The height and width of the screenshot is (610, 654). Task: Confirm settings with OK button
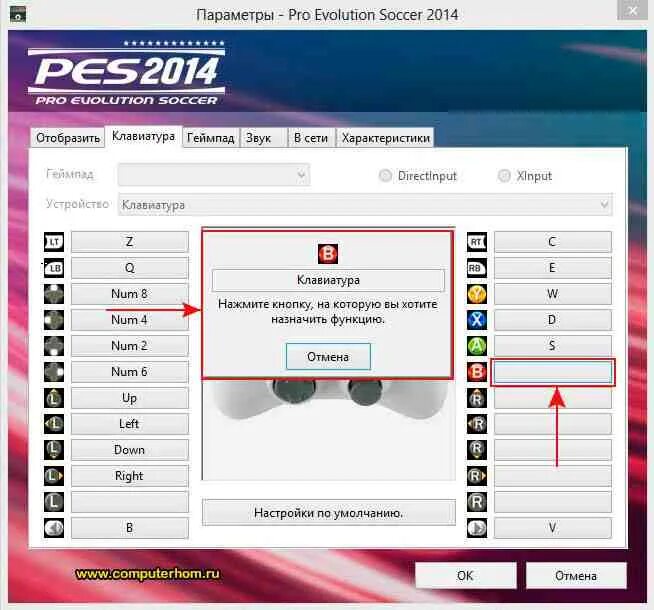coord(465,576)
